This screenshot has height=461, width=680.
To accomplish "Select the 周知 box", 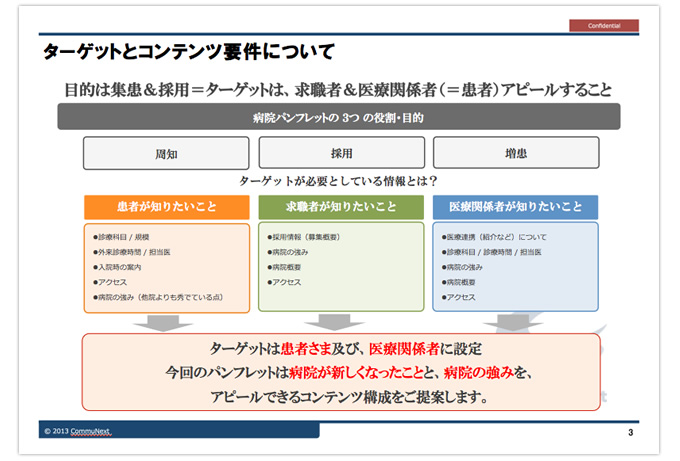I will pyautogui.click(x=165, y=153).
